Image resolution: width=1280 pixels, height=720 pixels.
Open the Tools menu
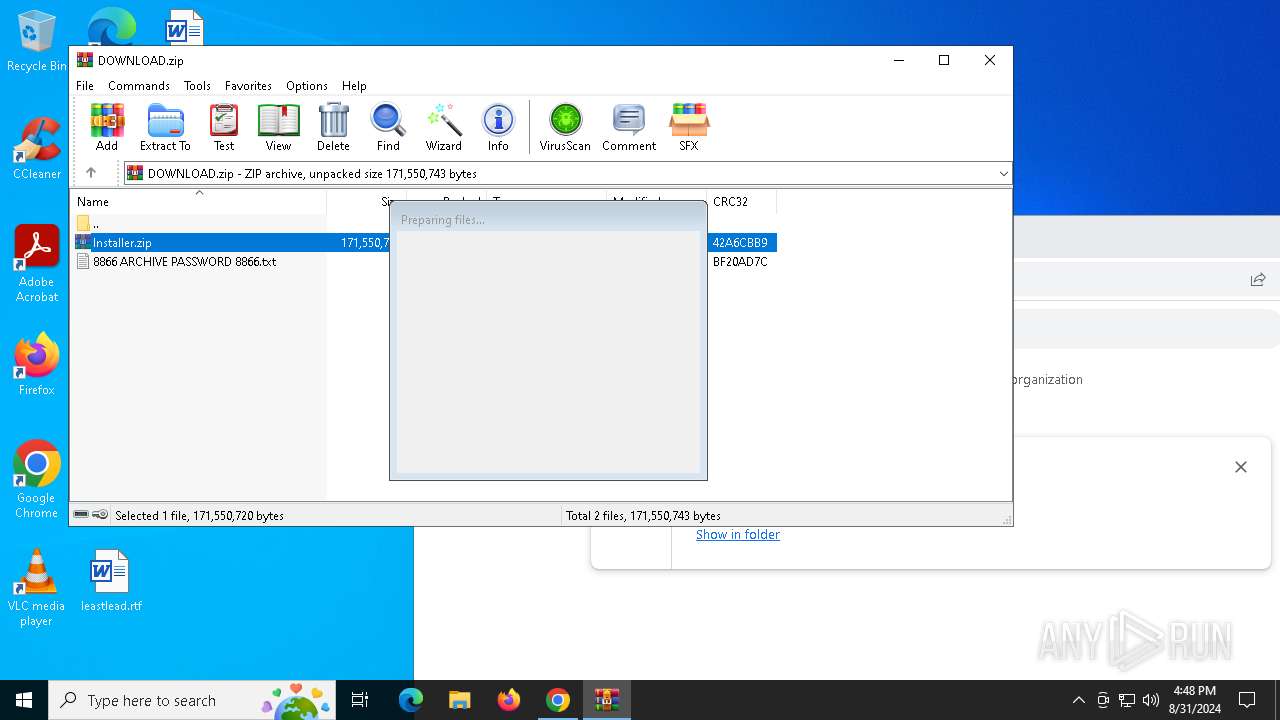(197, 86)
